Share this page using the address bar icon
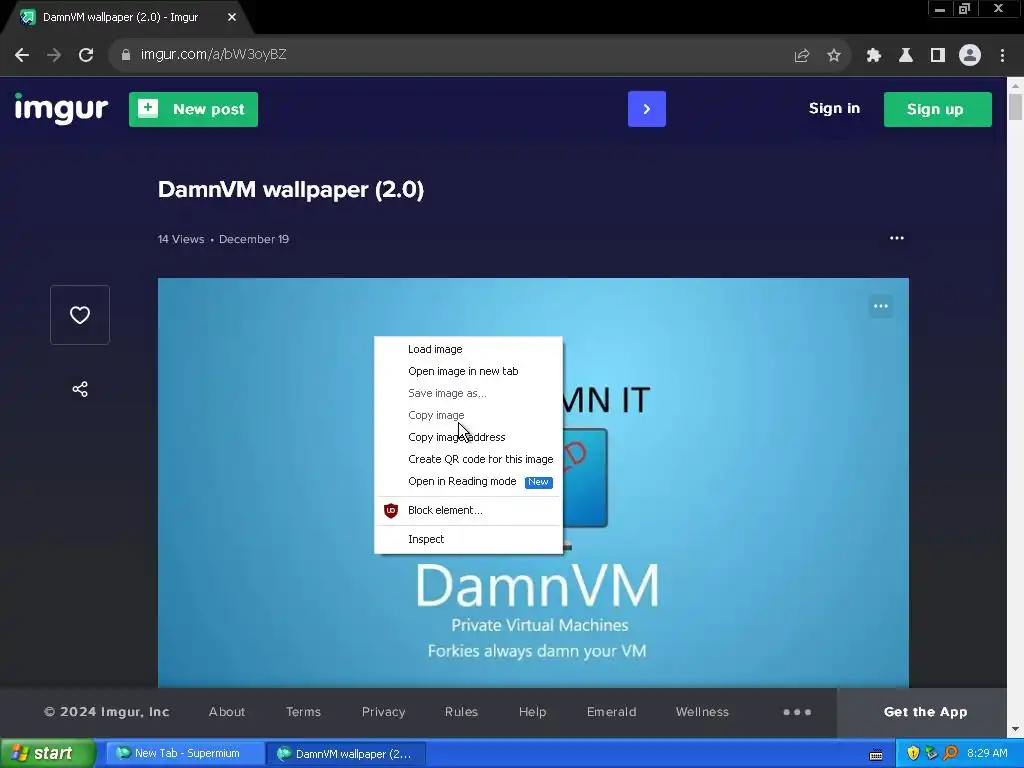This screenshot has height=768, width=1024. tap(801, 56)
